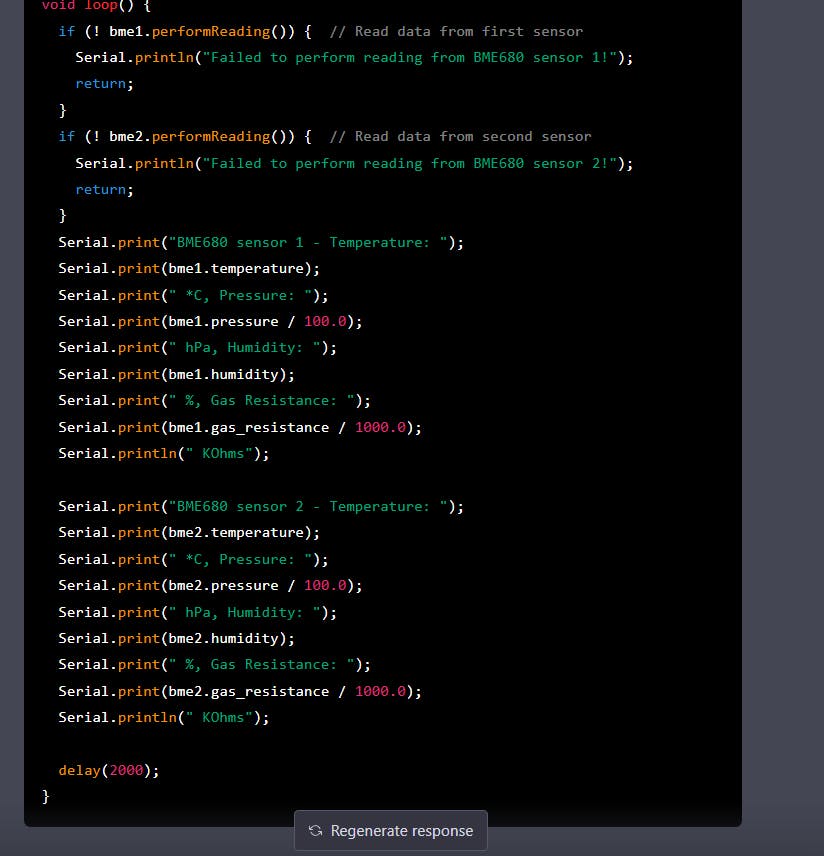This screenshot has height=856, width=824.
Task: Select the bme2.pressure / 100.0 line
Action: (210, 585)
